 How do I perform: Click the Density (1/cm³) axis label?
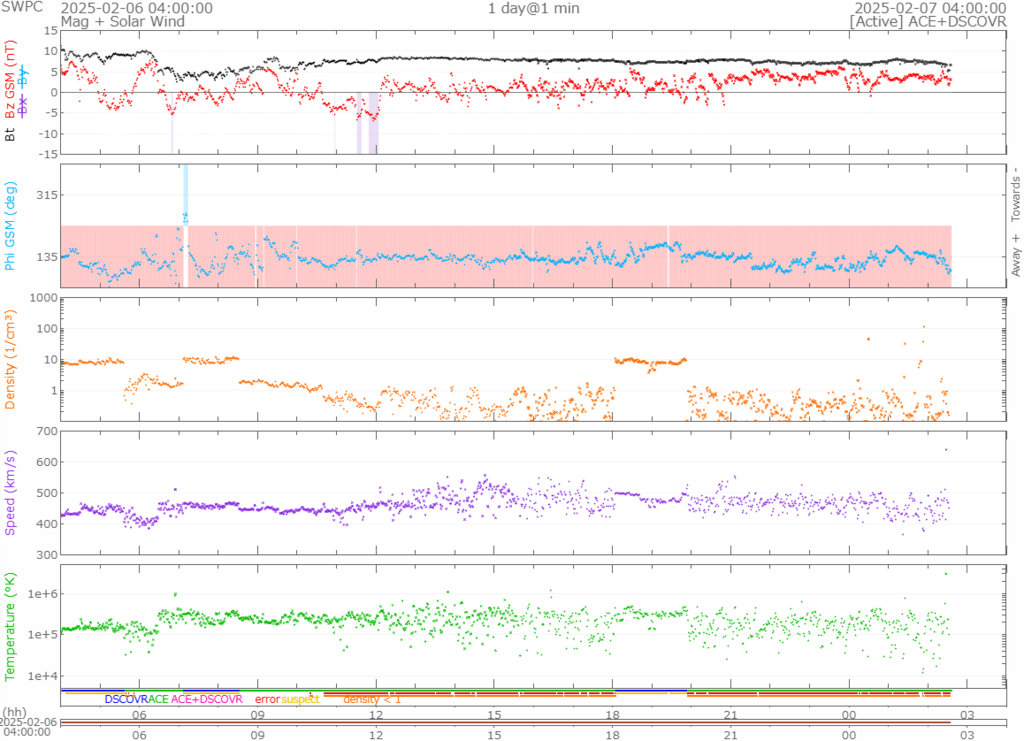coord(10,361)
